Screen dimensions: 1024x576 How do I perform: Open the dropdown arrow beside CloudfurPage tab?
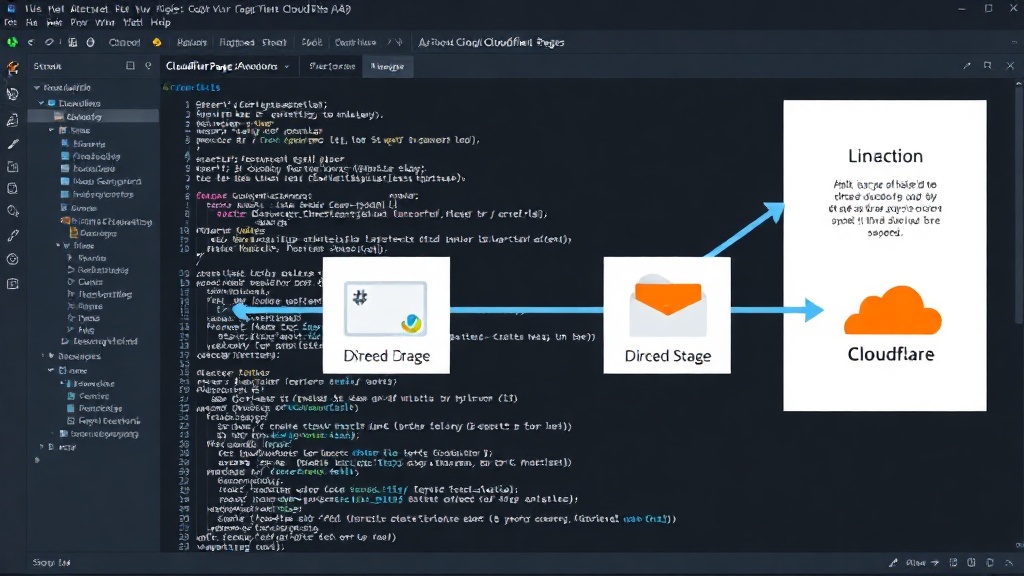coord(286,67)
